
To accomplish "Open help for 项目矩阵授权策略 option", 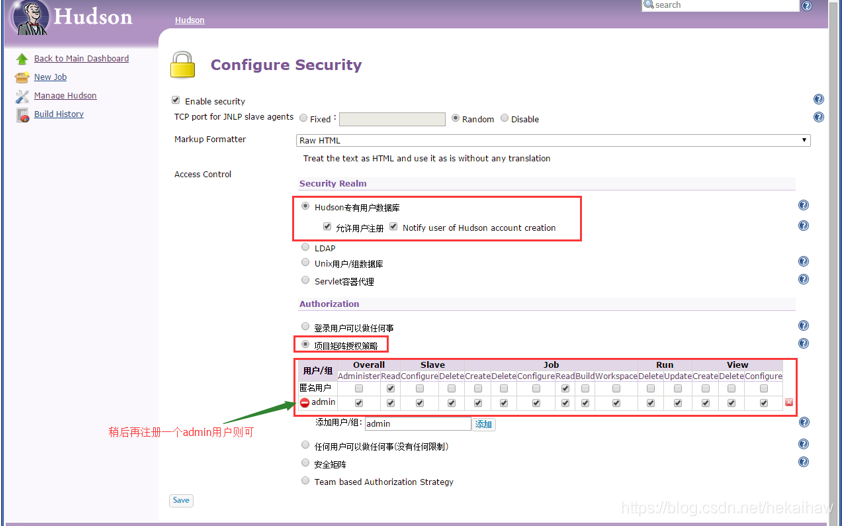I will pyautogui.click(x=803, y=343).
